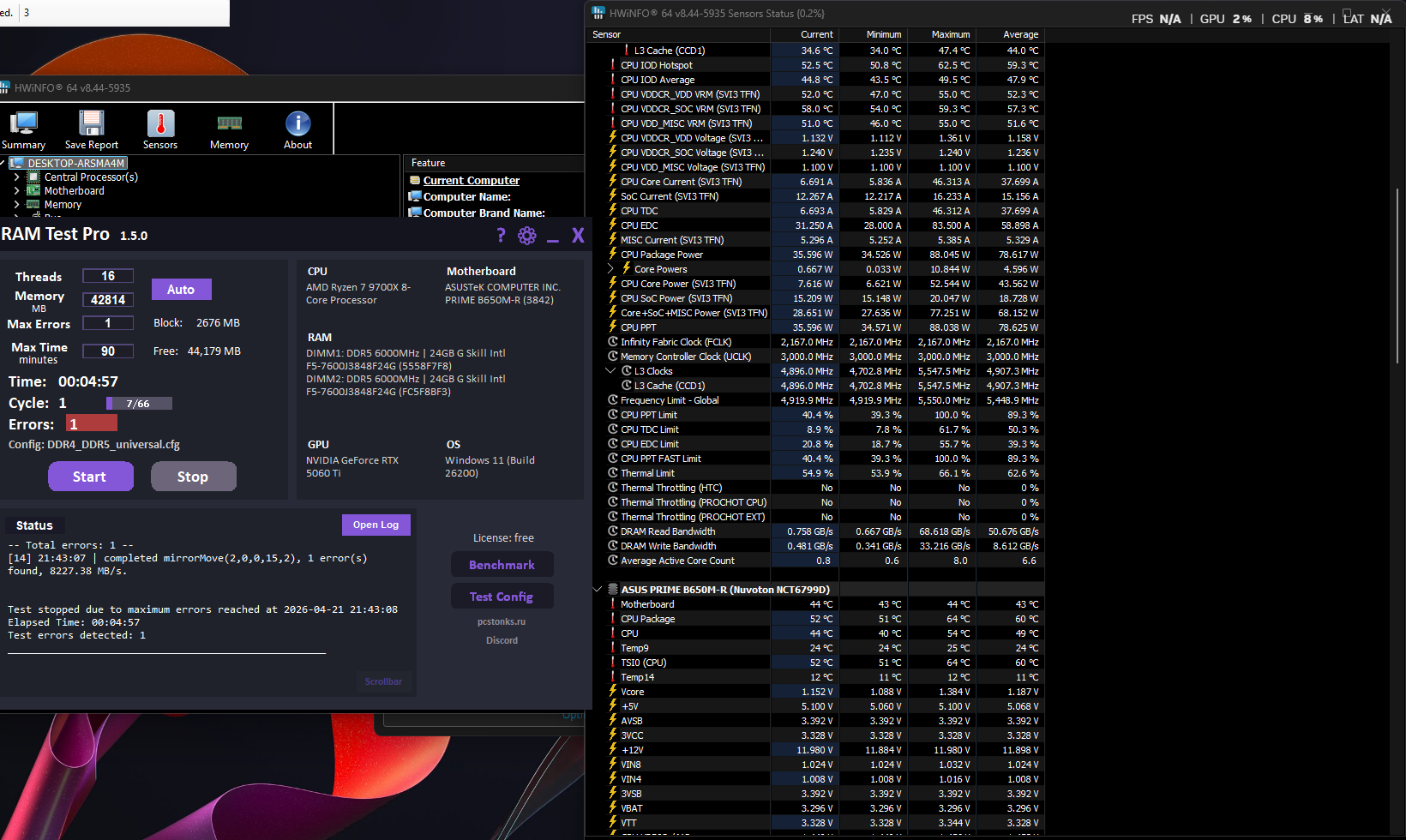
Task: Click clock icon beside Average Active Core Count
Action: [613, 561]
